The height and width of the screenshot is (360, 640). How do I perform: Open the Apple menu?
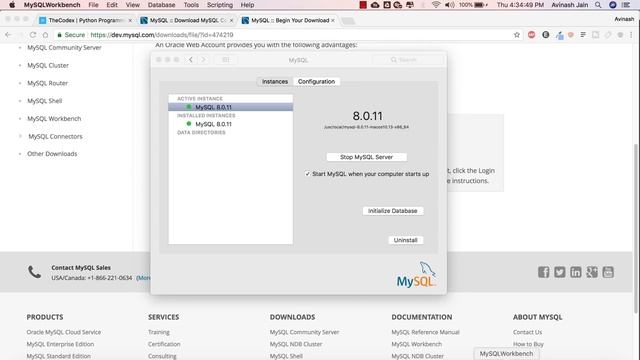tap(12, 5)
